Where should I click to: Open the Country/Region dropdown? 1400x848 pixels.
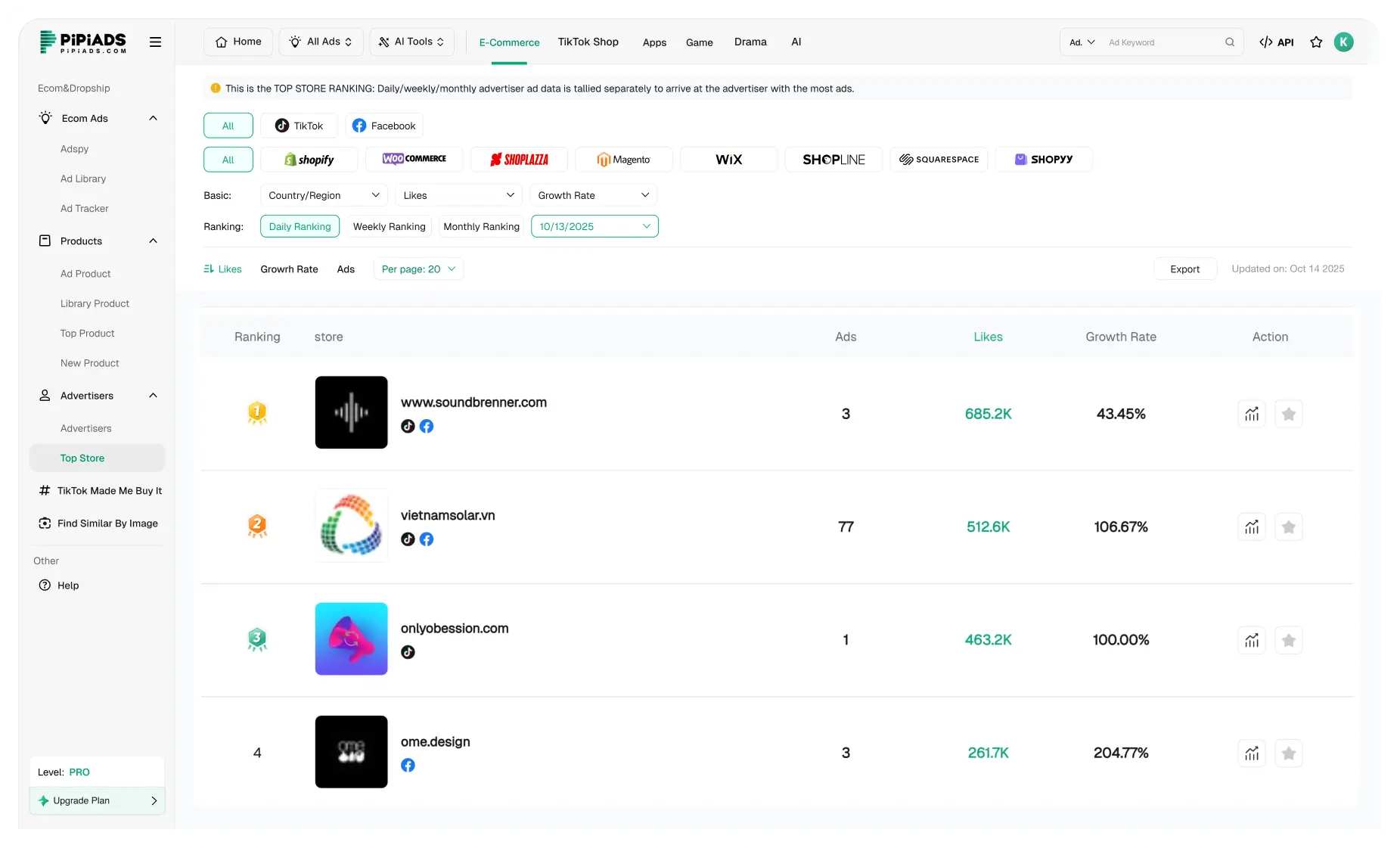click(x=323, y=195)
